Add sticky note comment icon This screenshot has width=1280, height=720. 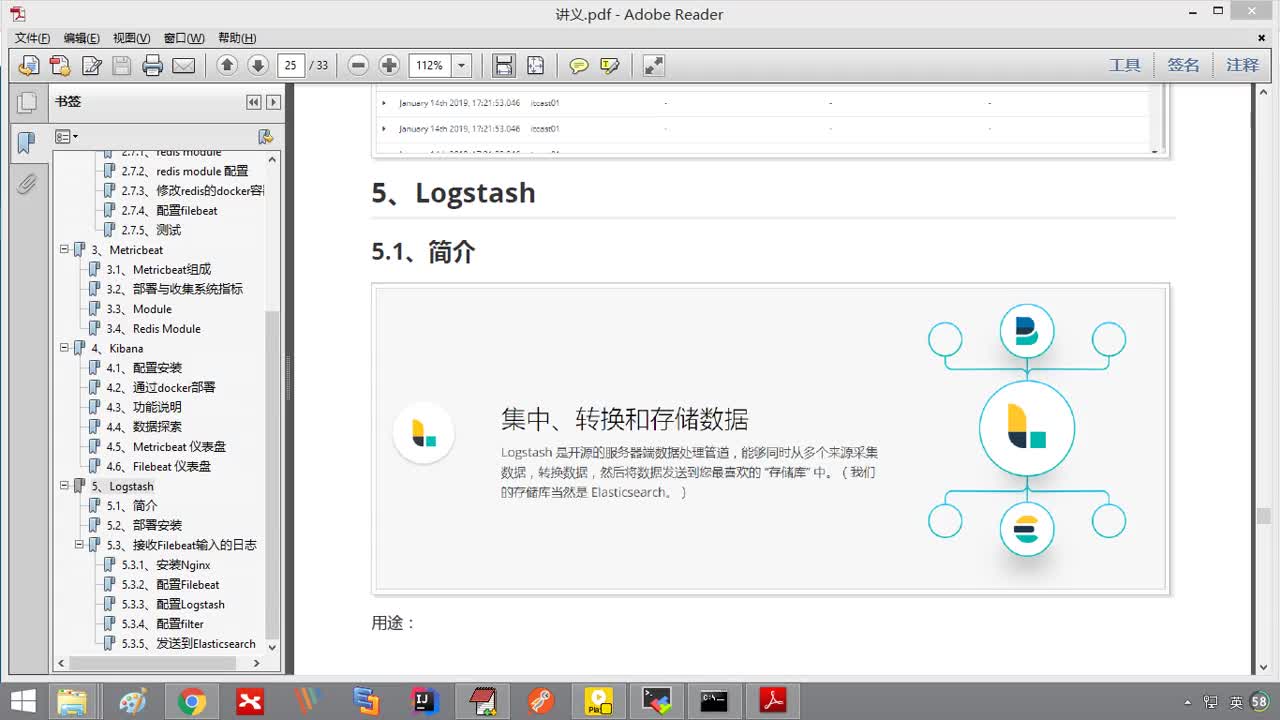[579, 66]
